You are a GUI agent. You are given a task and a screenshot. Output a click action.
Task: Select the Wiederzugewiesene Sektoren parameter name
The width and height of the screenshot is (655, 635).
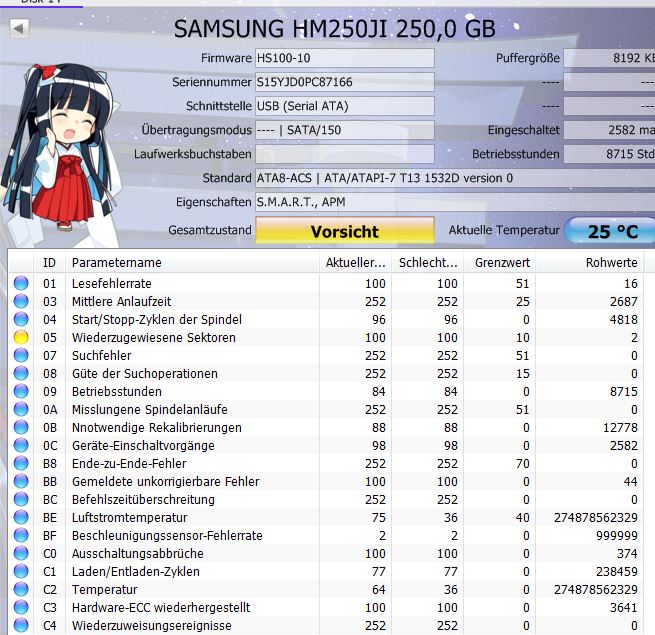[x=154, y=337]
